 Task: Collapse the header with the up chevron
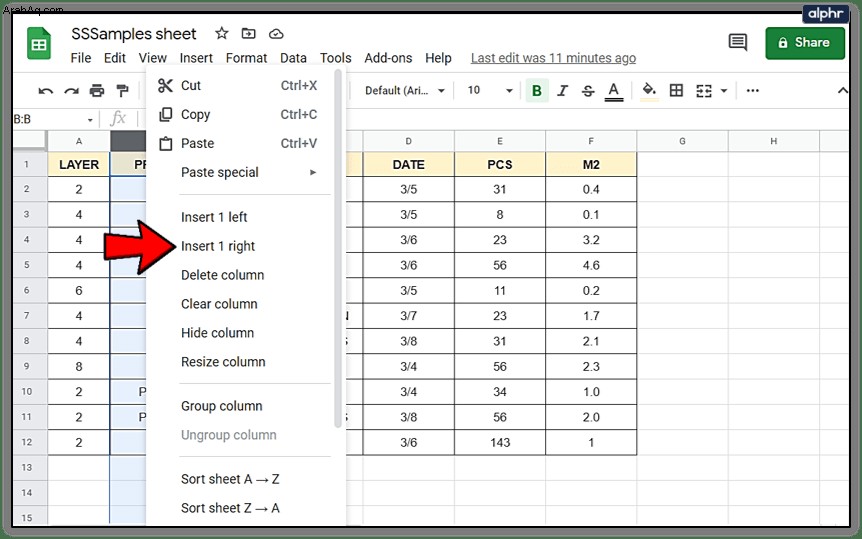[x=842, y=91]
